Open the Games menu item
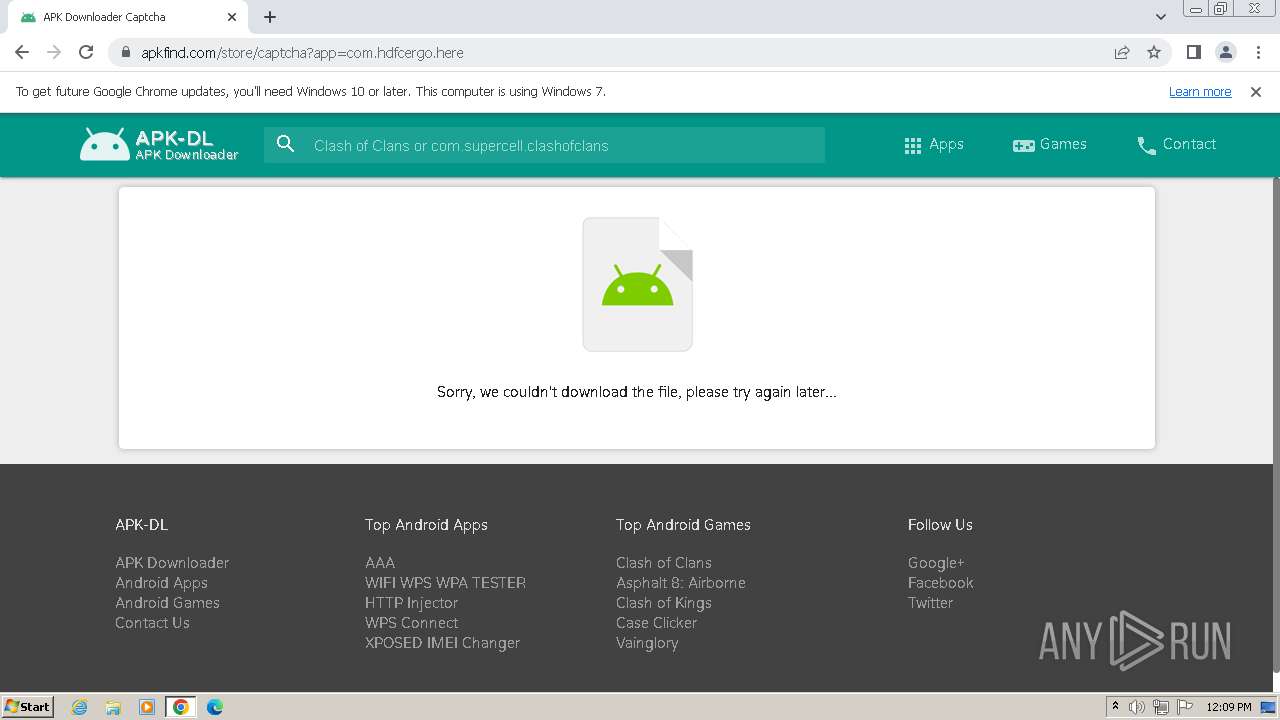Screen dimensions: 1280x720 (x=1049, y=144)
